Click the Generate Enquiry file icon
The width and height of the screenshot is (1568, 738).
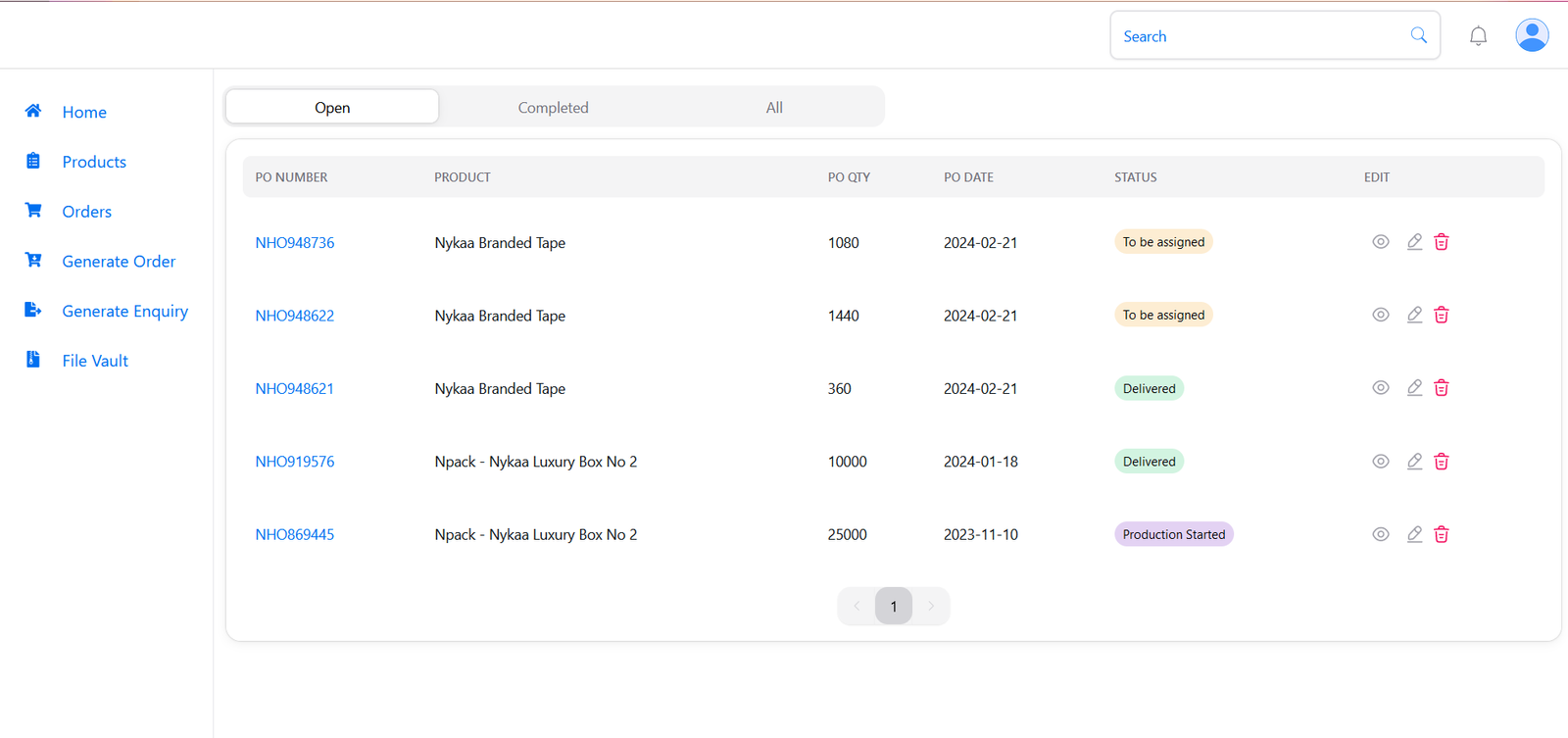[33, 310]
